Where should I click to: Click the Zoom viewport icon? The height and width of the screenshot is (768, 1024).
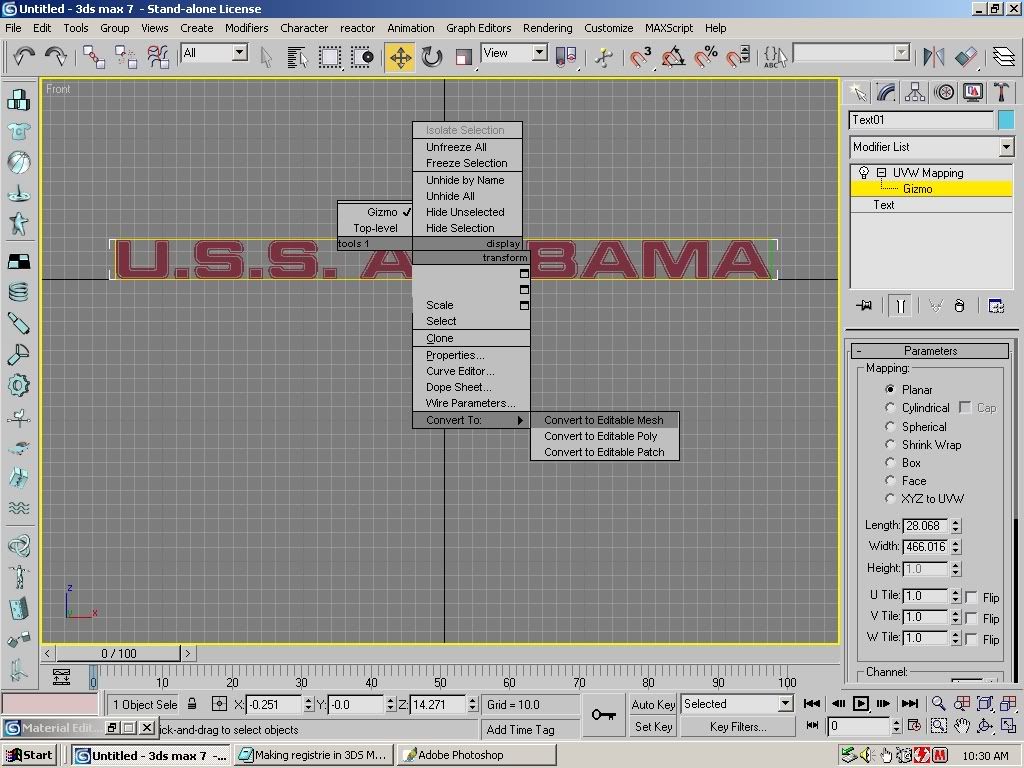point(938,704)
